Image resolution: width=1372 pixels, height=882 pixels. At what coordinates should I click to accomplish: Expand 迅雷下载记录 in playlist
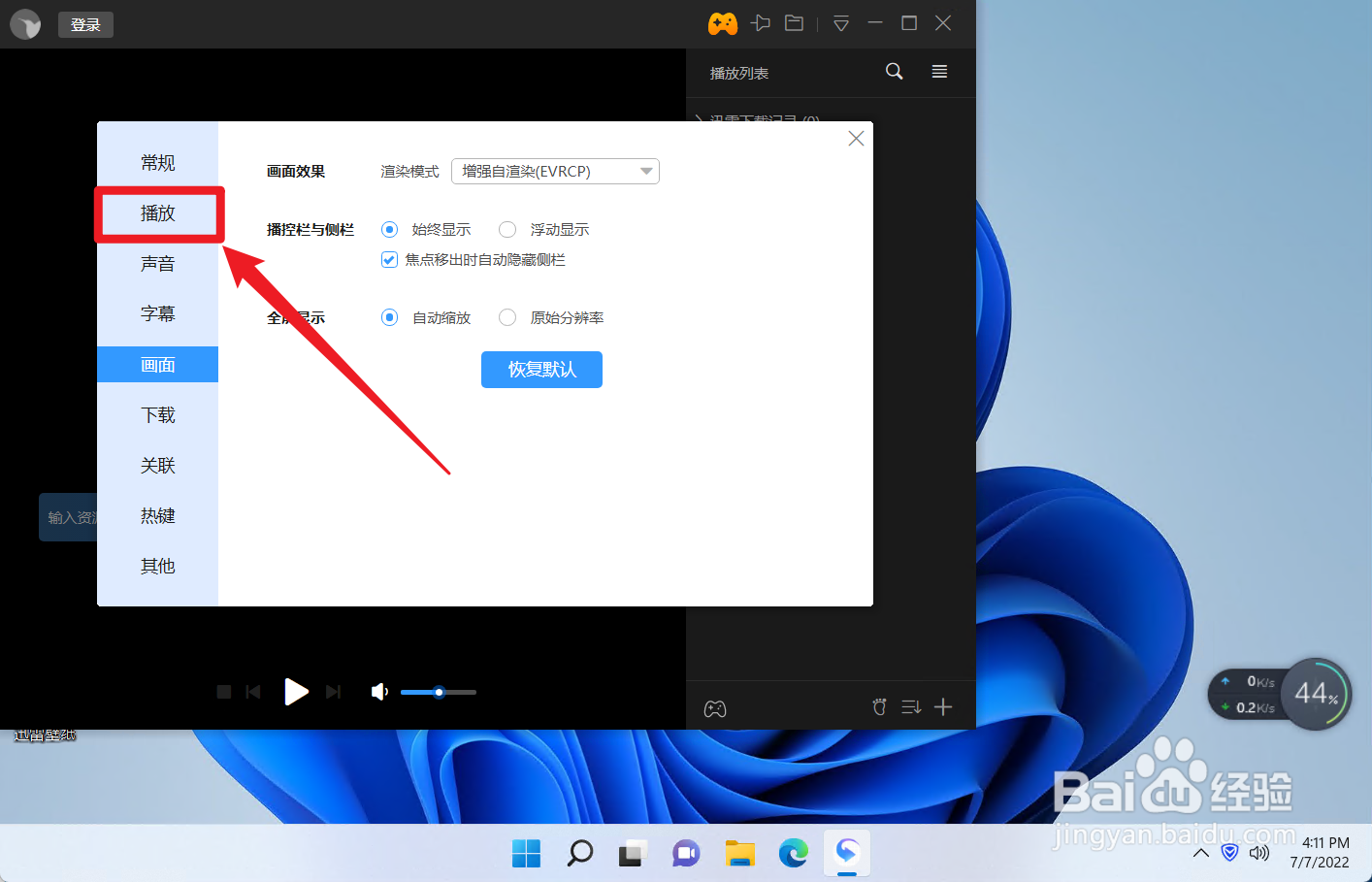[700, 119]
